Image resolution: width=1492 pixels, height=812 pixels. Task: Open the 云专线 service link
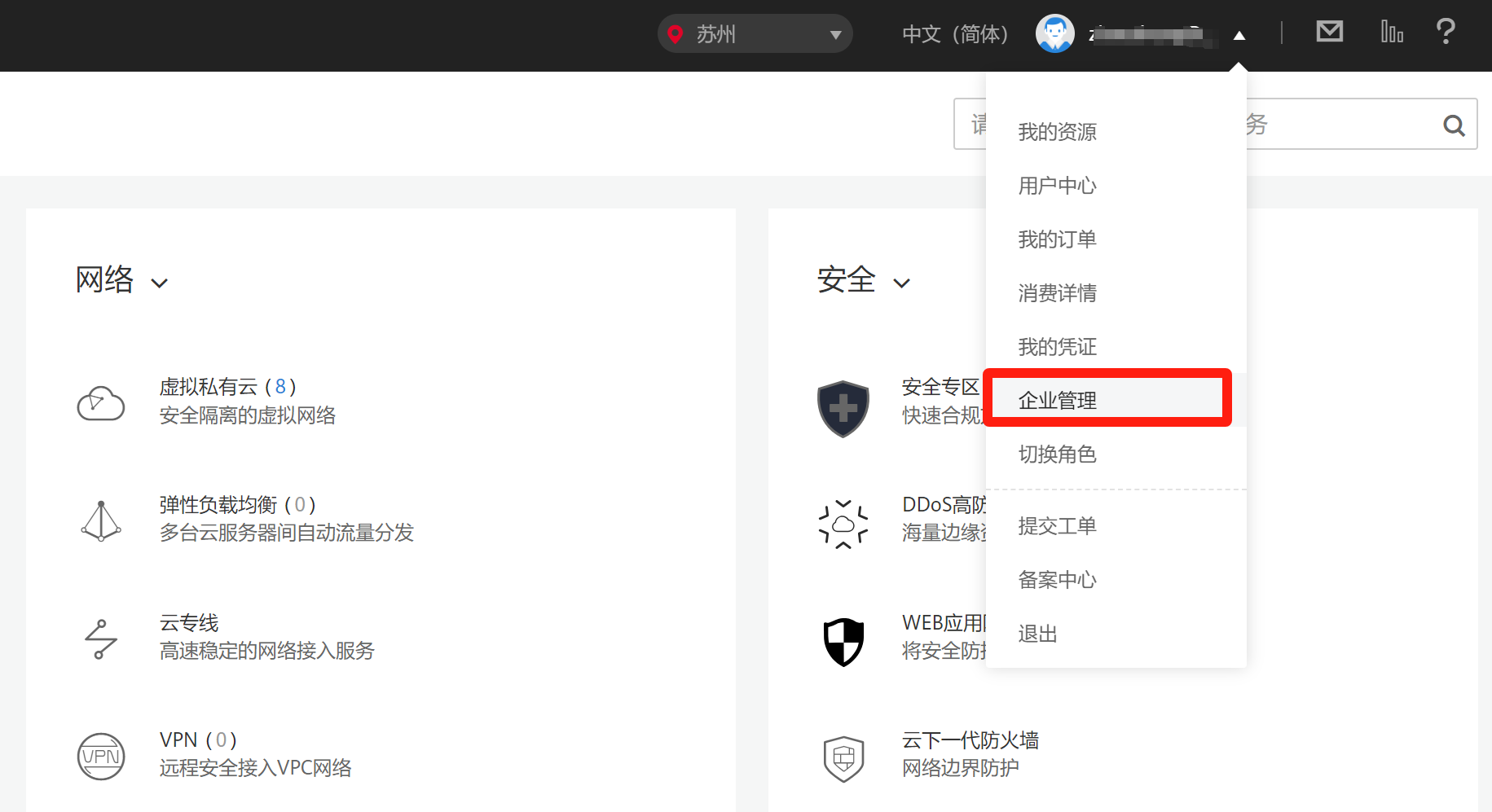click(x=189, y=623)
